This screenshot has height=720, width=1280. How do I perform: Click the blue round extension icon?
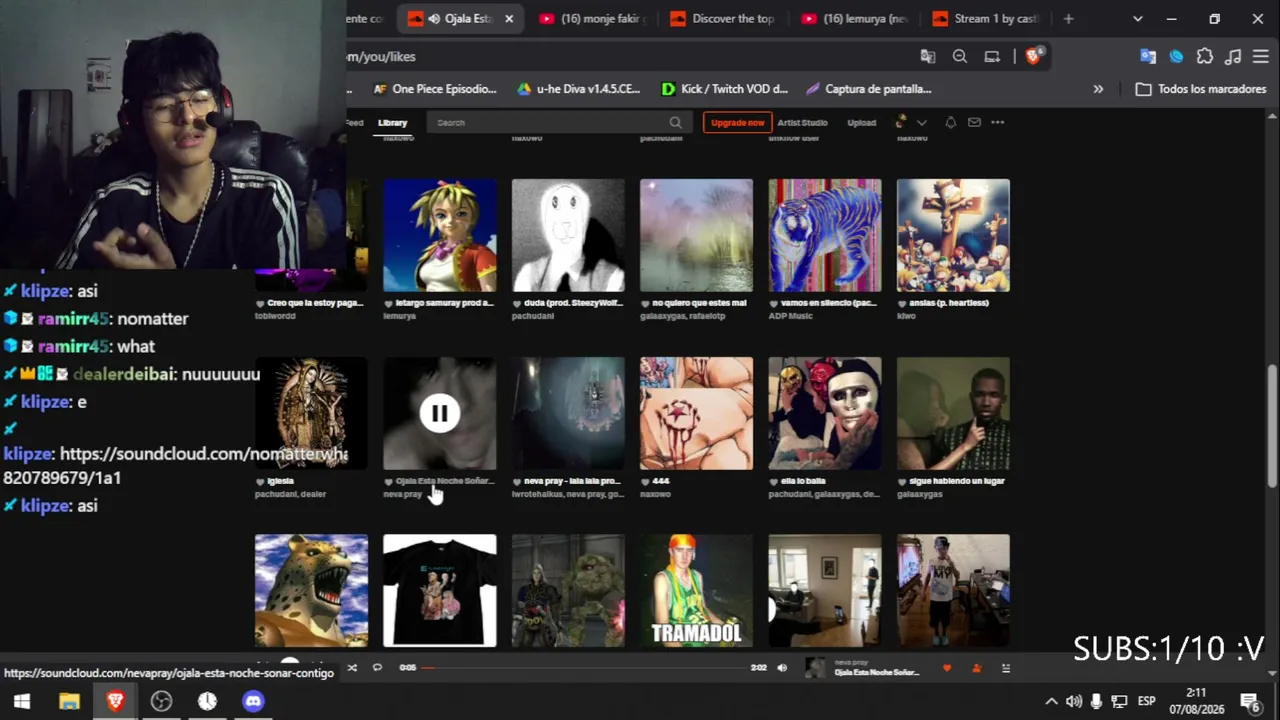coord(1176,57)
